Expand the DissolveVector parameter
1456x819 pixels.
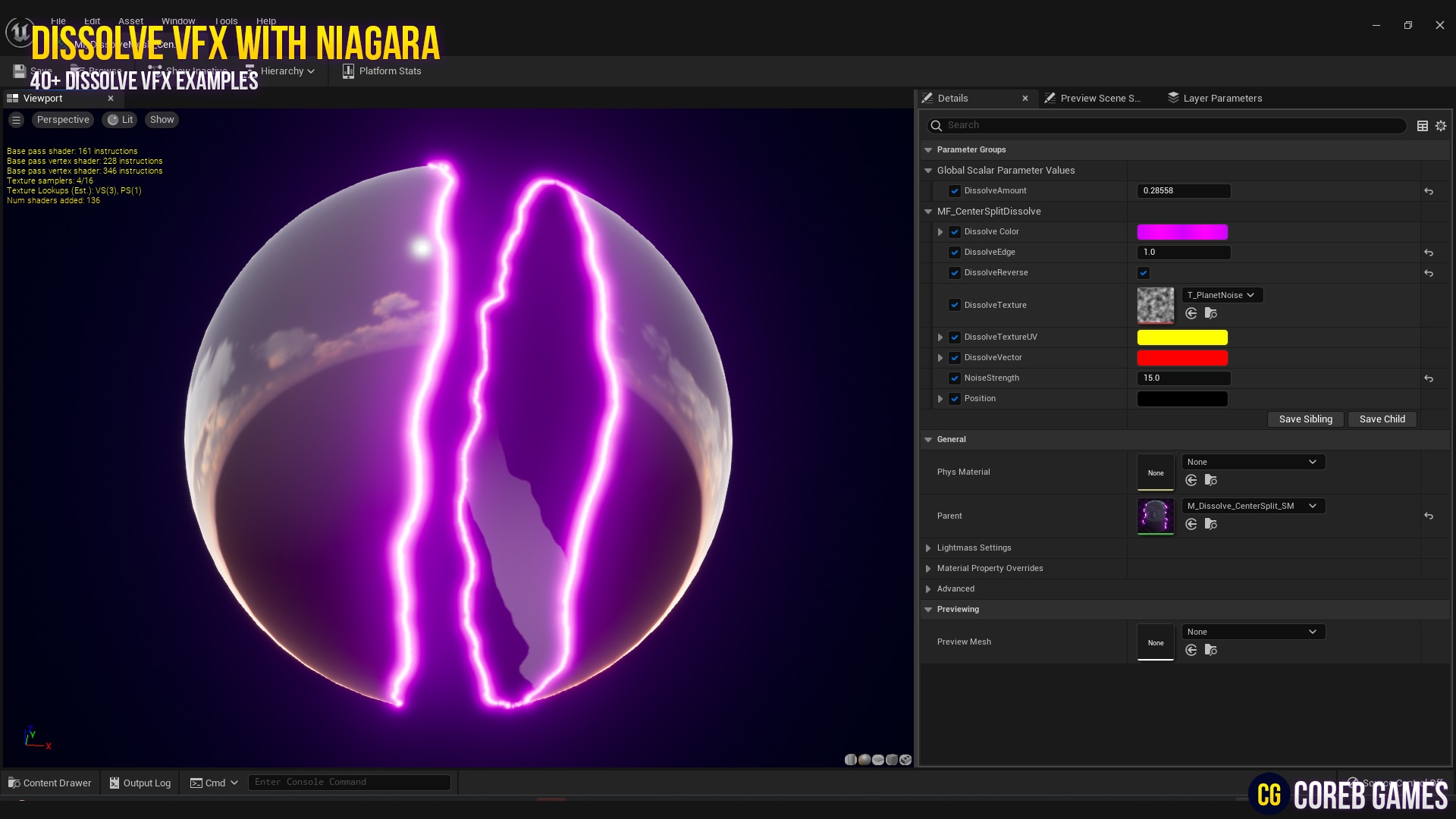940,358
